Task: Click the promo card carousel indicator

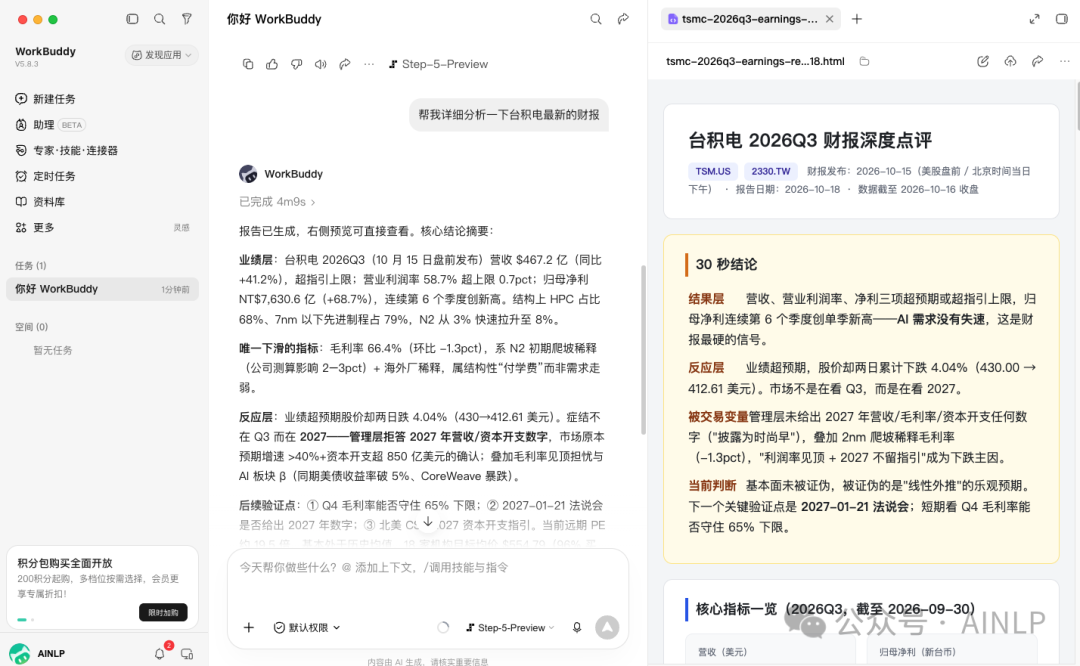Action: [25, 620]
